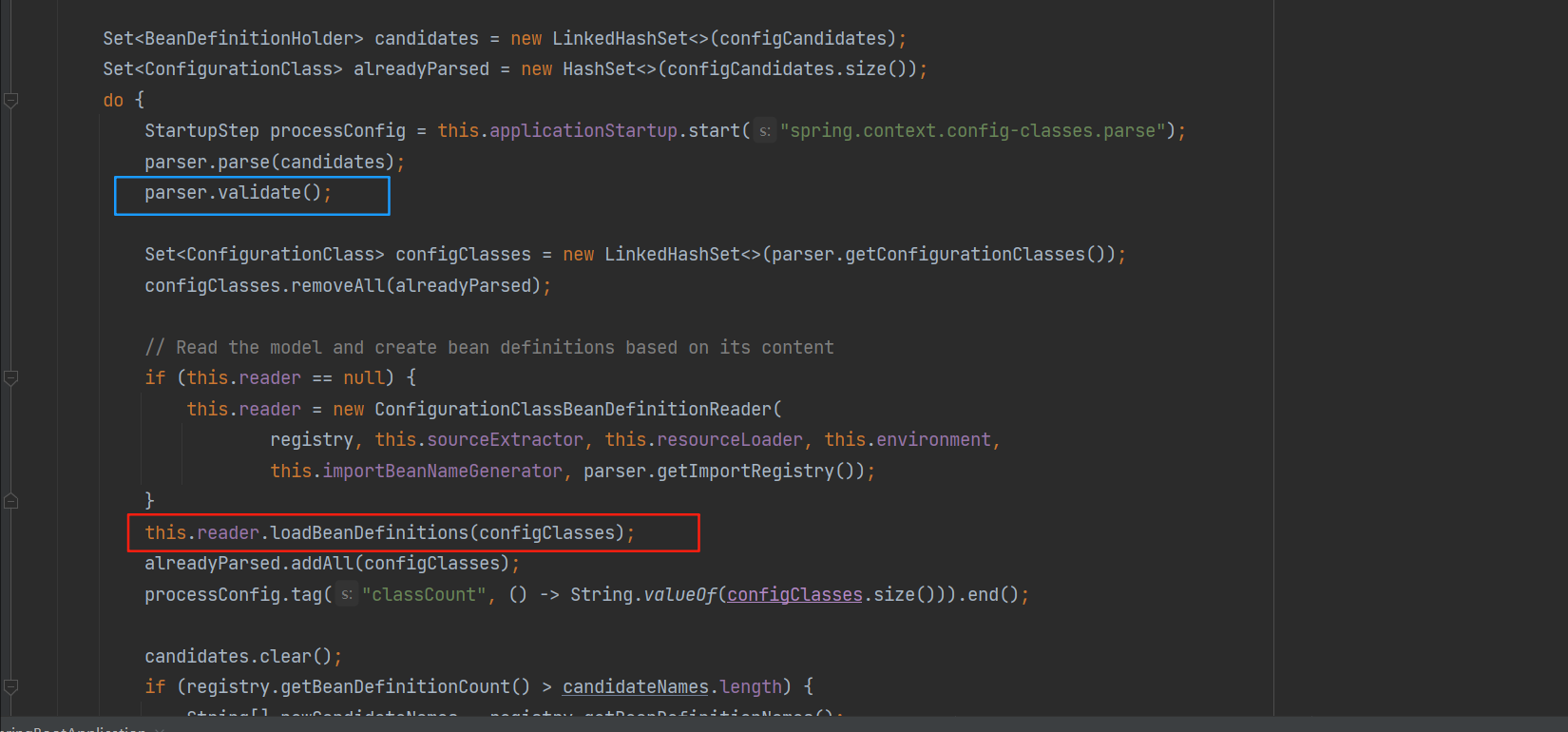Click 'configClasses.removeAll(alreadyParsed);' line
This screenshot has height=732, width=1568.
coord(348,286)
